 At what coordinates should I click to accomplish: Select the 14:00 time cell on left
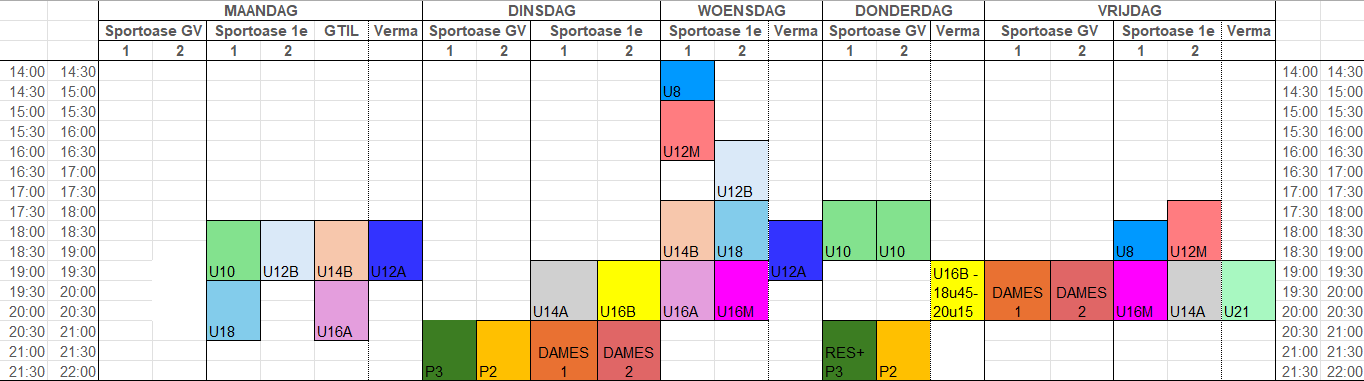click(26, 71)
